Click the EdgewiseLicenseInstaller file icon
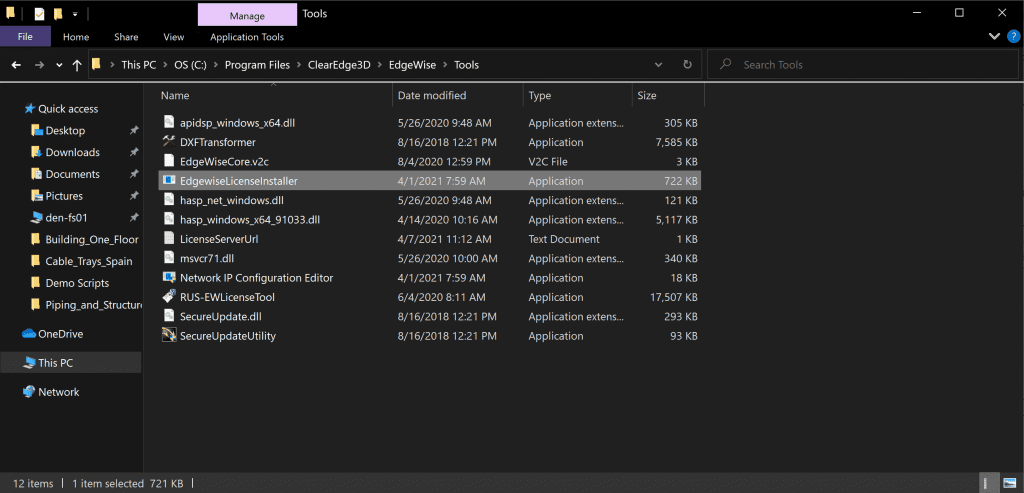Image resolution: width=1024 pixels, height=493 pixels. [x=169, y=181]
